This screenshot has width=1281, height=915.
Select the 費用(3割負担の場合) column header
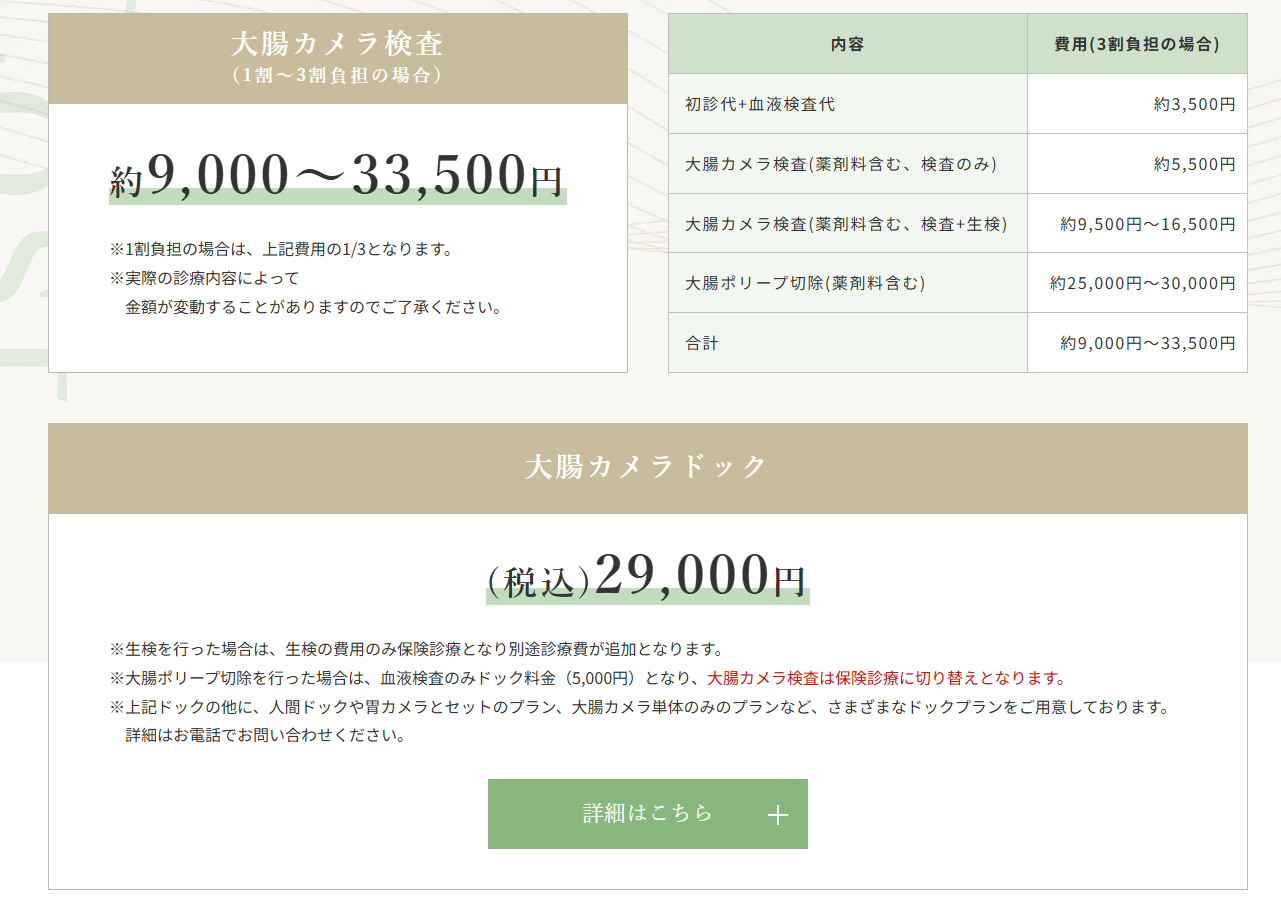point(1136,44)
